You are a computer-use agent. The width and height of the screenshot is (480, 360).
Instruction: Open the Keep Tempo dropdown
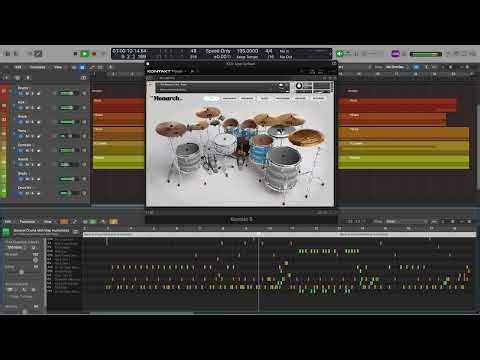[247, 57]
